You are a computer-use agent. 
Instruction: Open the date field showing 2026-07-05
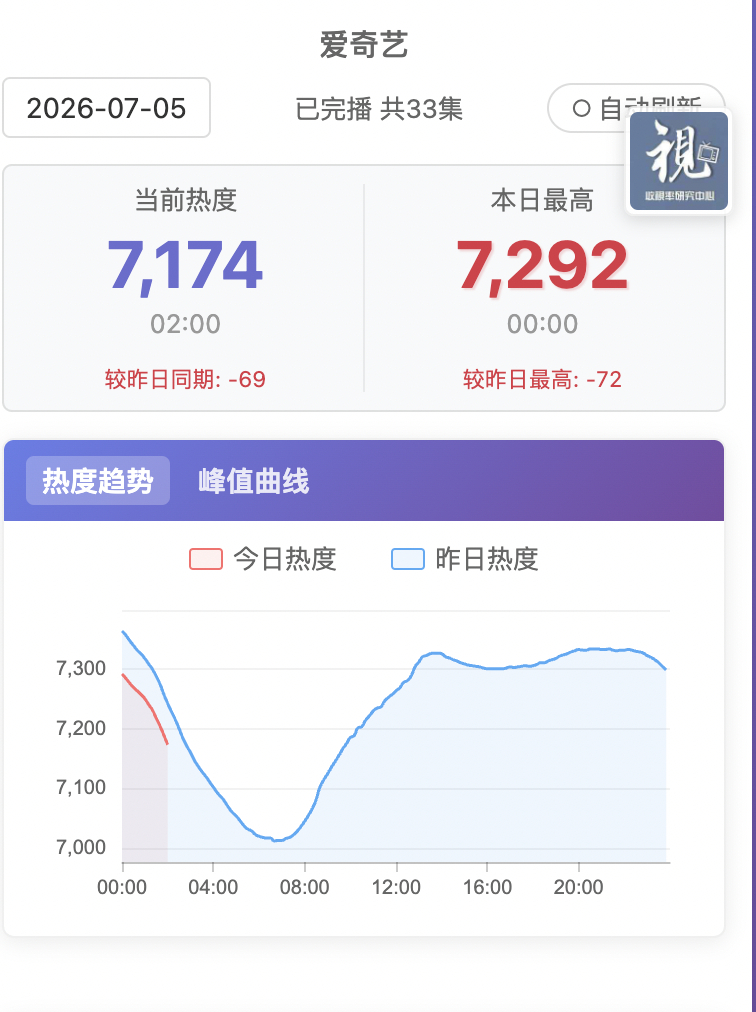coord(107,108)
